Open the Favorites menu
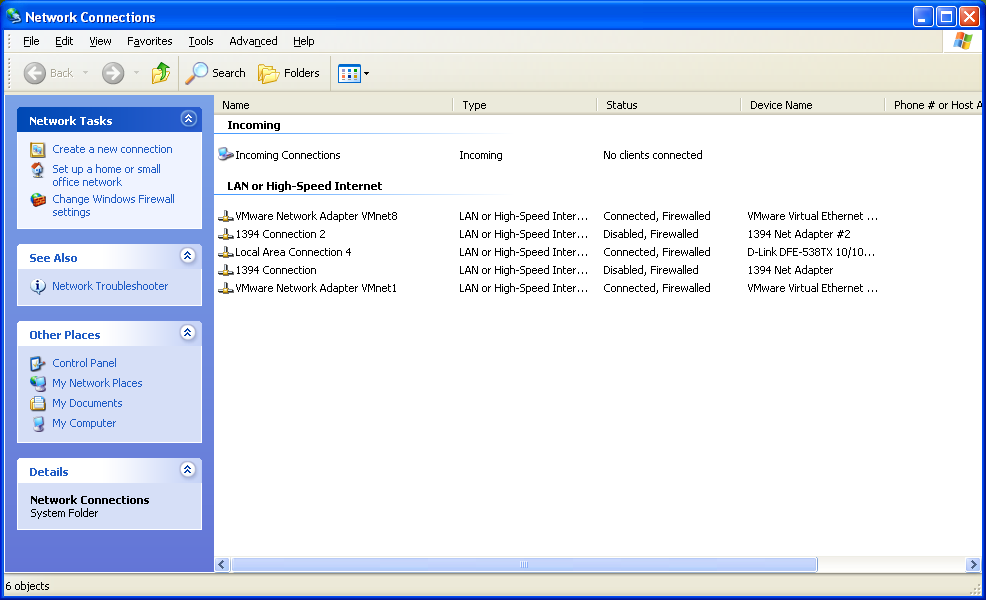Viewport: 986px width, 600px height. tap(150, 42)
